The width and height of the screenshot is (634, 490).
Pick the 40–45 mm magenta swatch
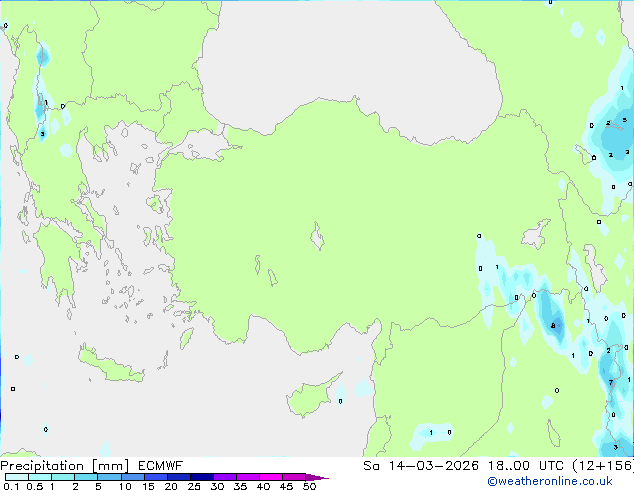271,477
